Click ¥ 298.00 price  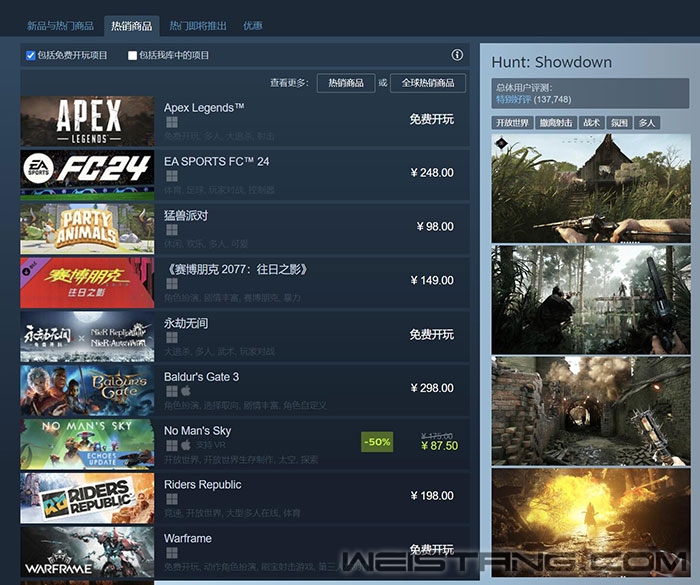pos(432,388)
